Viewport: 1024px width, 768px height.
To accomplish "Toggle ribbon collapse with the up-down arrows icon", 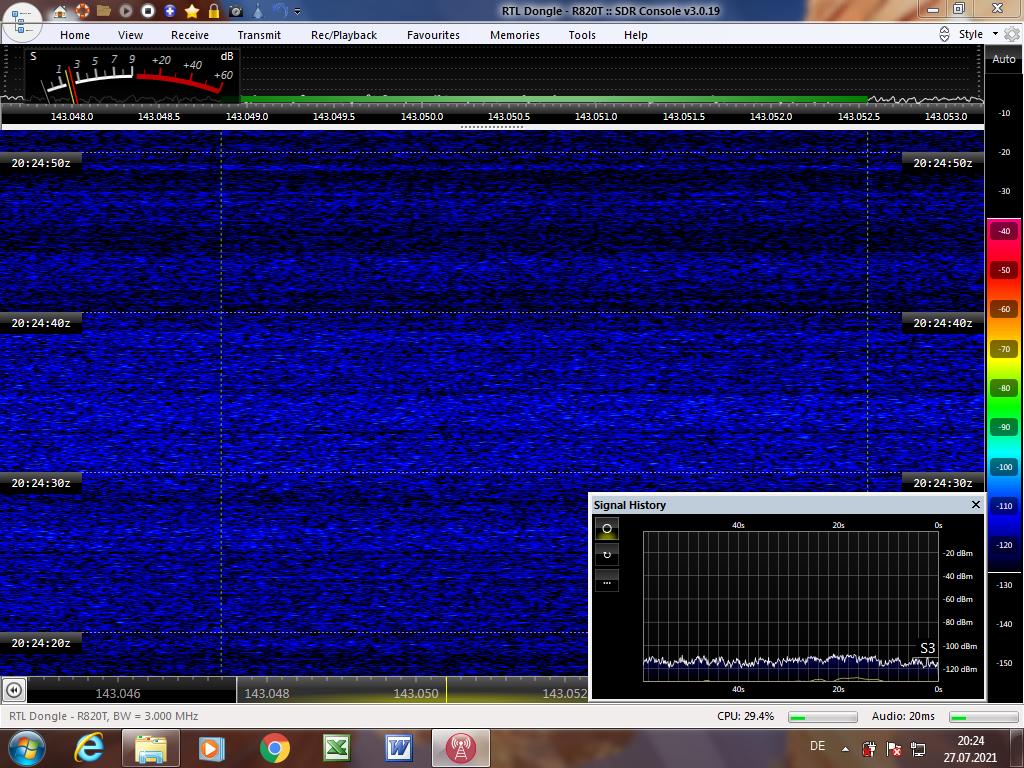I will [944, 34].
